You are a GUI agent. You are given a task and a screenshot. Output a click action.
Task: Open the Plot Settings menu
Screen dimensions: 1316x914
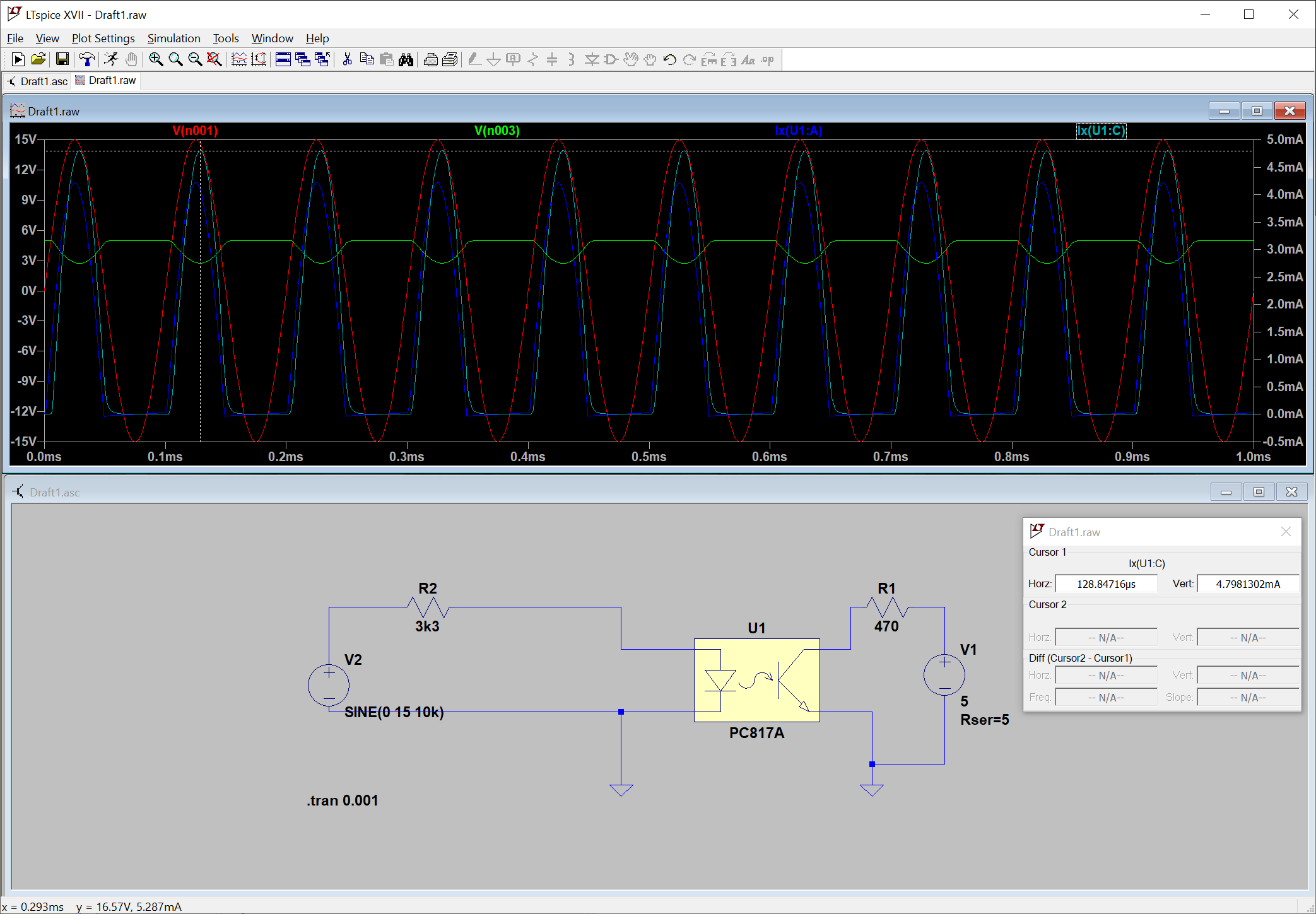[x=103, y=38]
